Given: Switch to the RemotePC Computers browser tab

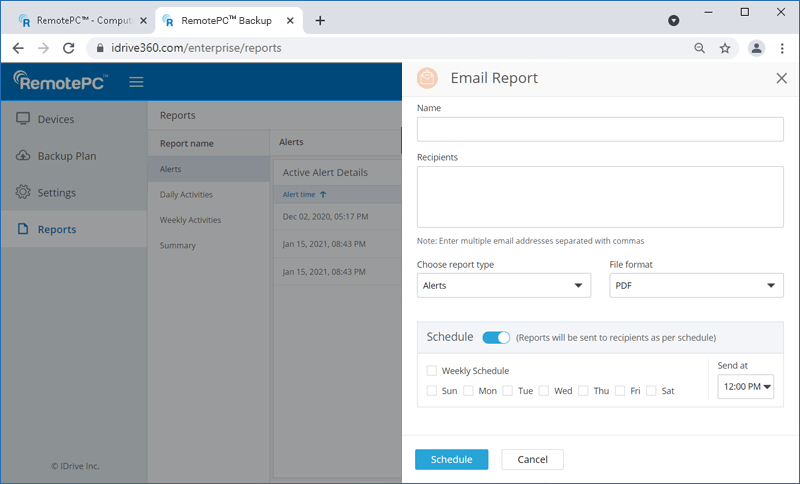Looking at the screenshot, I should coord(78,20).
